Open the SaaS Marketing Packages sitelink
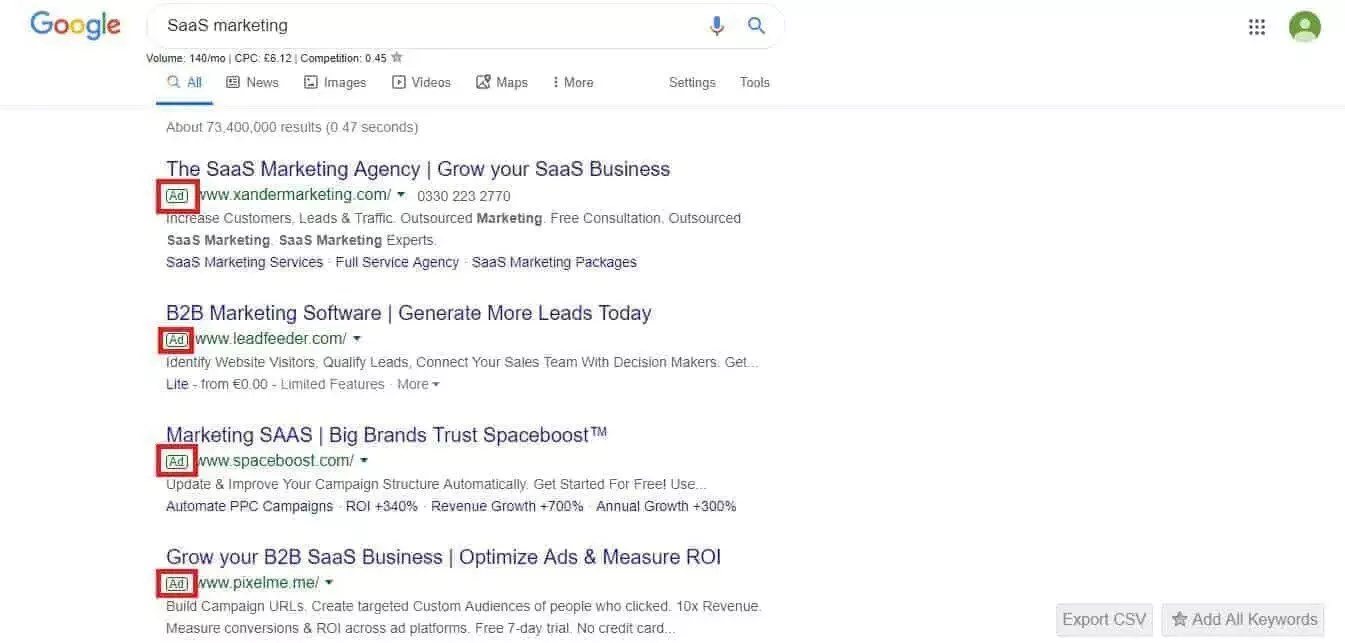The image size is (1345, 643). (554, 262)
